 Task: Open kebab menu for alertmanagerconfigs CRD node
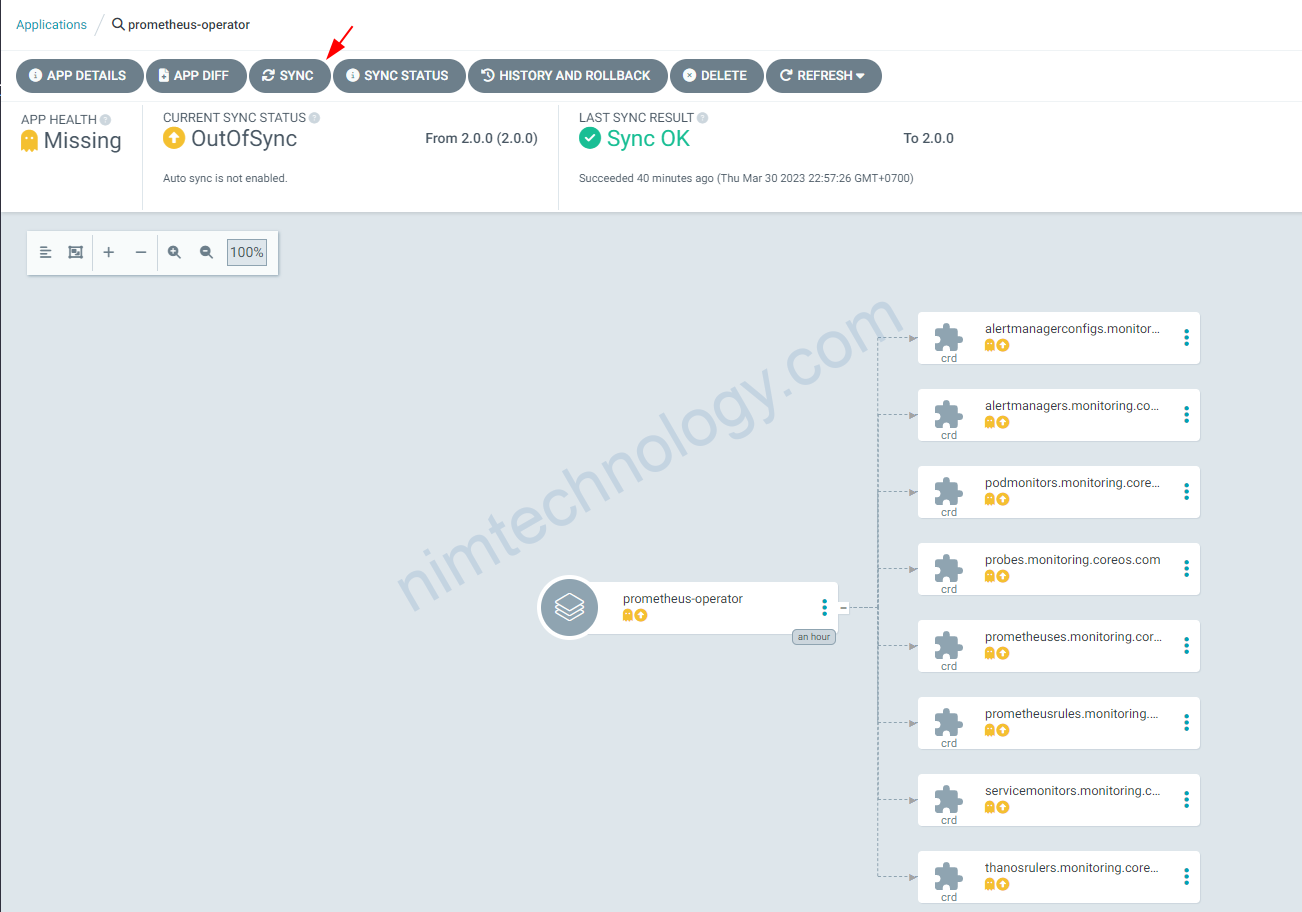(x=1186, y=338)
